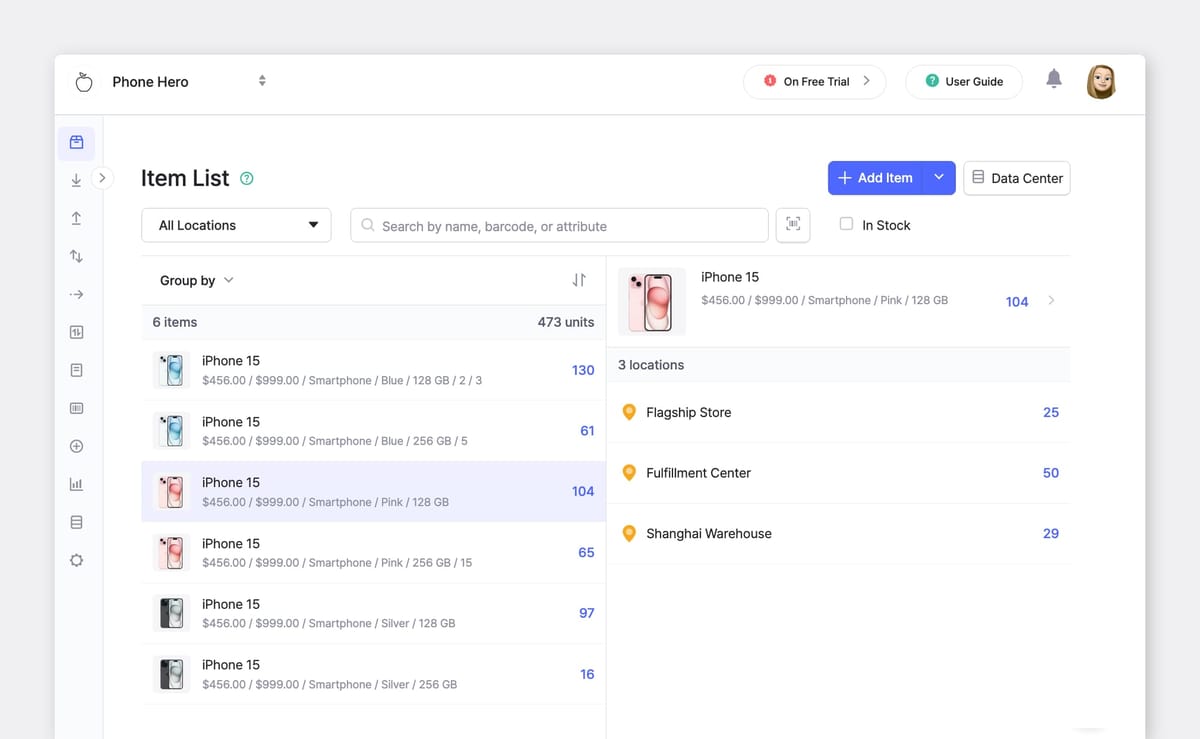Click the 473 units total

pyautogui.click(x=566, y=322)
